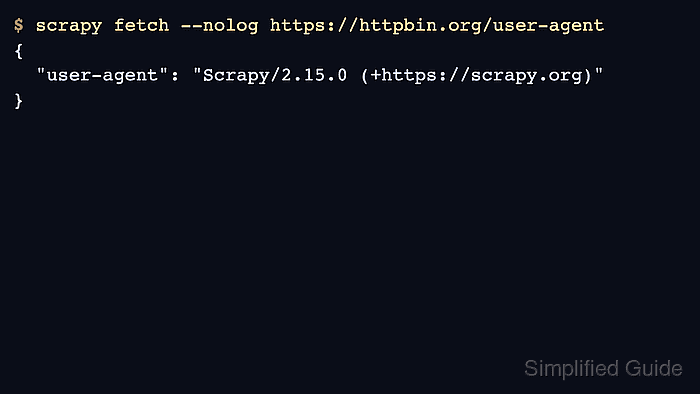
Task: Click the dollar sign shell prompt
Action: click(x=18, y=25)
